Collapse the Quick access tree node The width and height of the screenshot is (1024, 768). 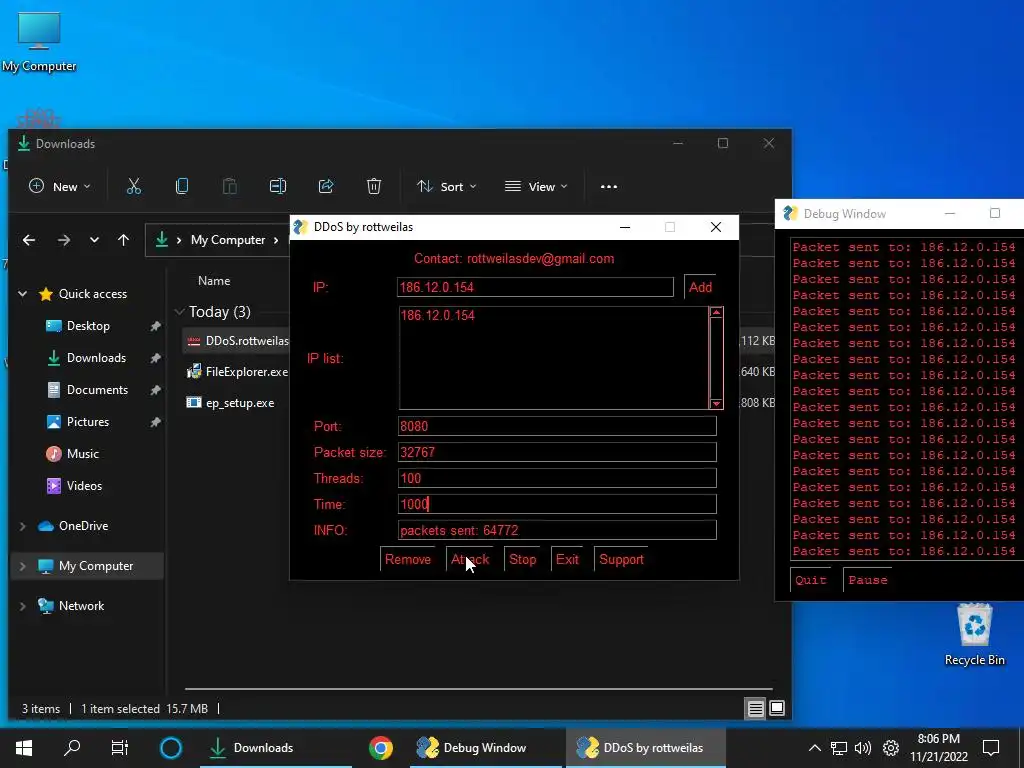(23, 294)
